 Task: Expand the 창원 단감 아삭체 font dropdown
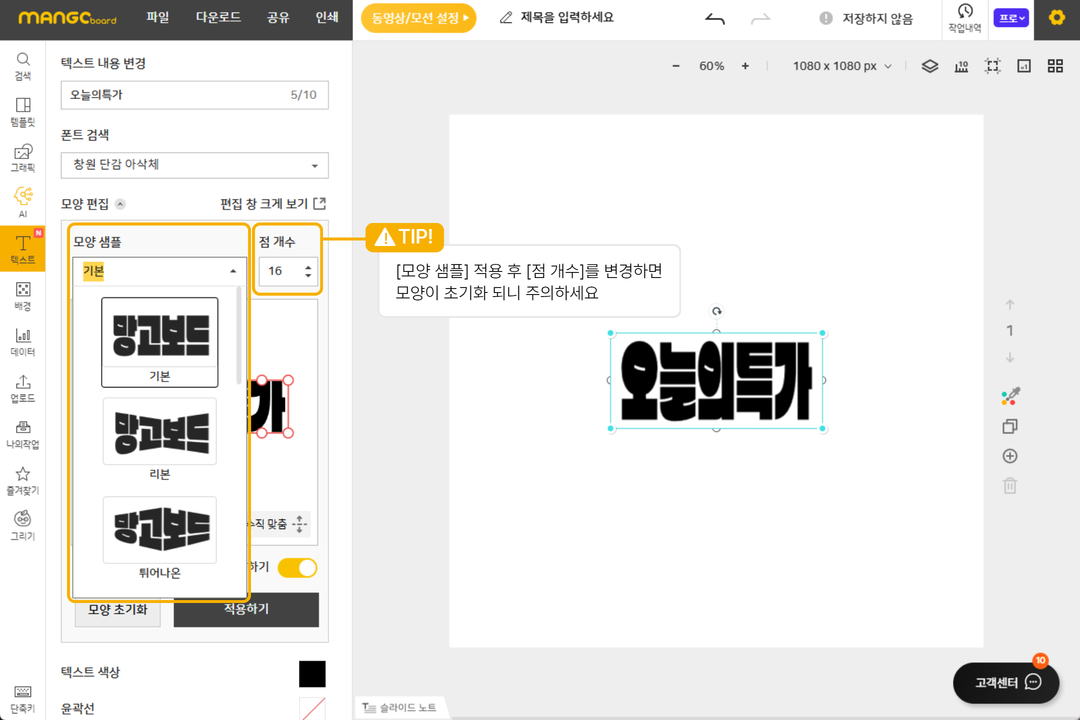194,165
